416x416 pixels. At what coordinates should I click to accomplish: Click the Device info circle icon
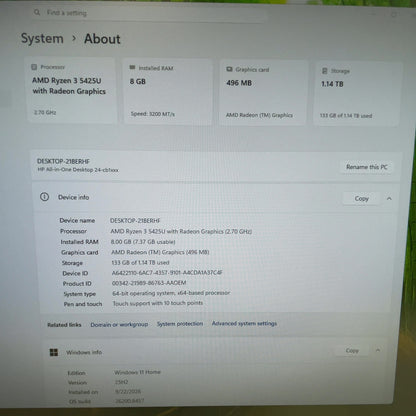[x=44, y=197]
